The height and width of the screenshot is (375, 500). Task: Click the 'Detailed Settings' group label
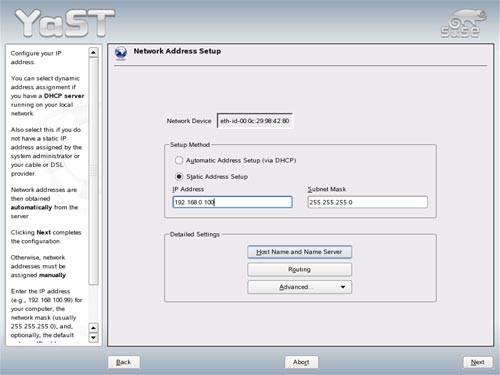(195, 234)
